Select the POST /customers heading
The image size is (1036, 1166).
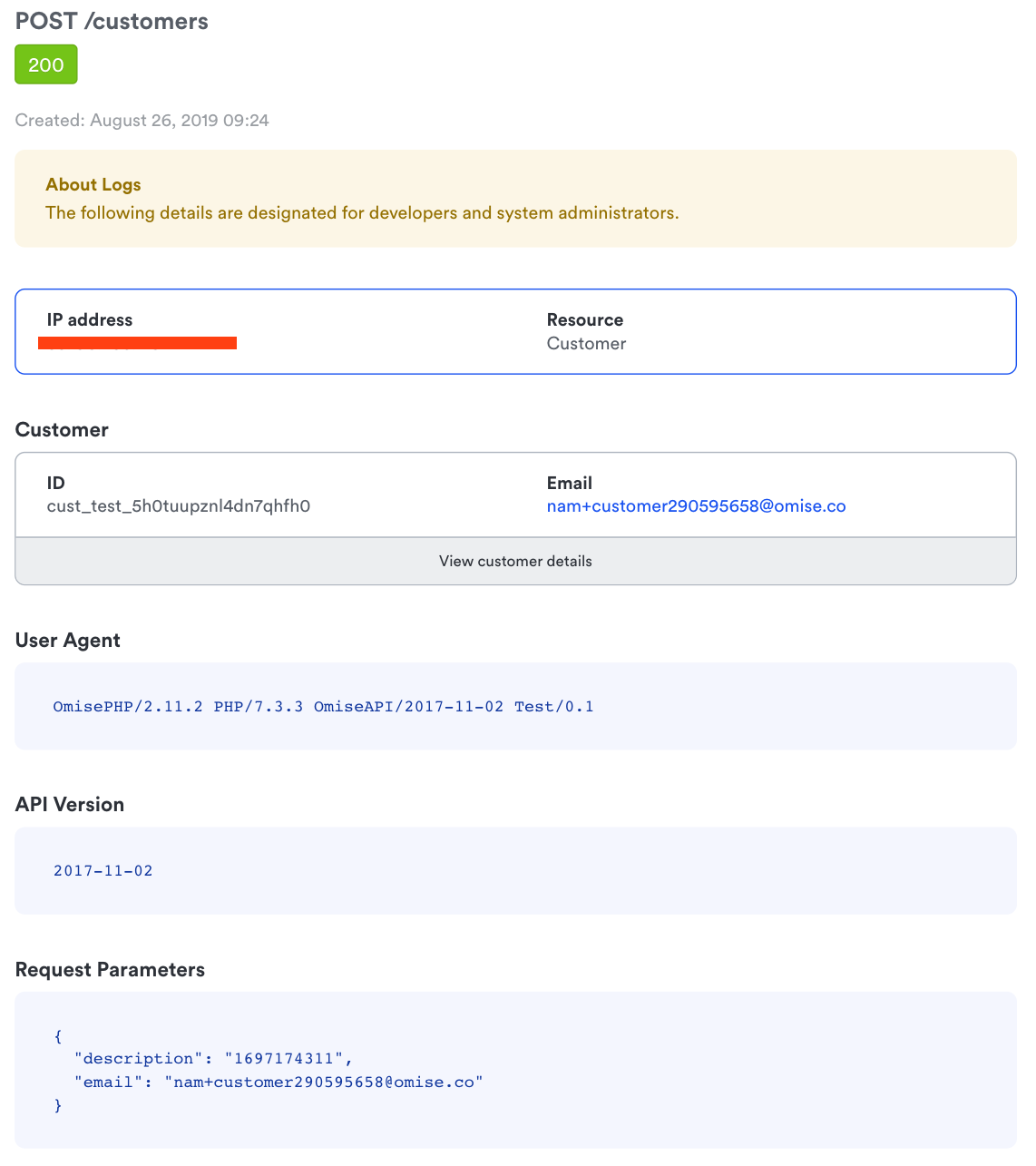112,22
